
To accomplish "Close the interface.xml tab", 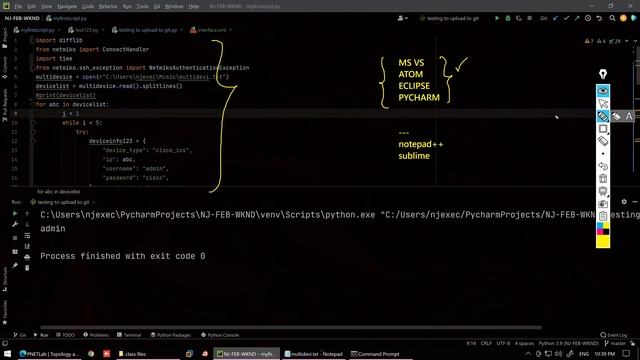I will [231, 30].
